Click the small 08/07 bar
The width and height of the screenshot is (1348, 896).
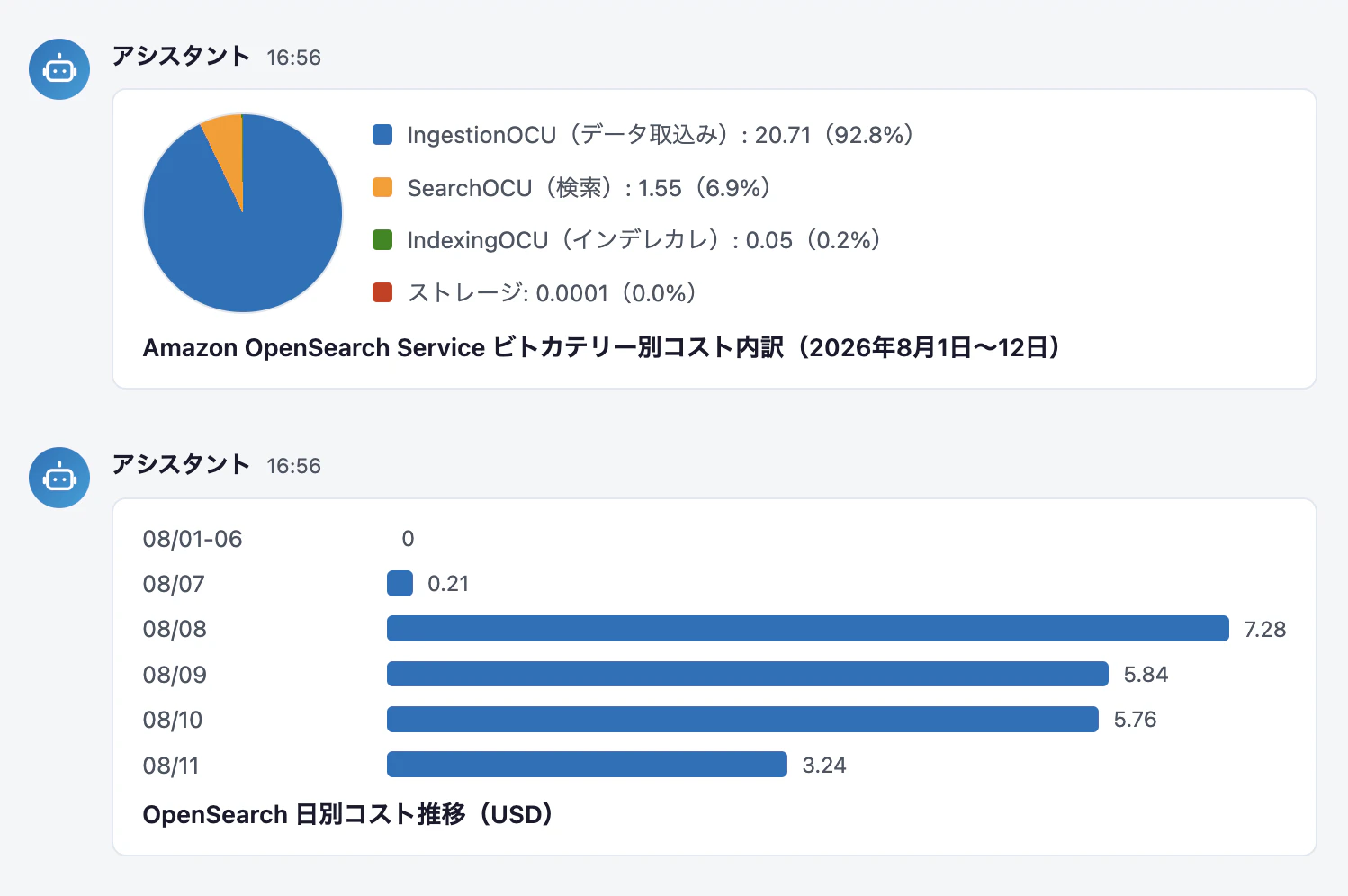pos(400,584)
